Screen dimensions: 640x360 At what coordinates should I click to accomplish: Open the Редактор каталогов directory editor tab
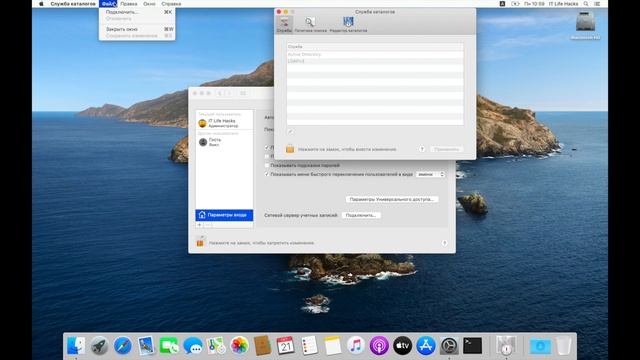click(x=348, y=24)
